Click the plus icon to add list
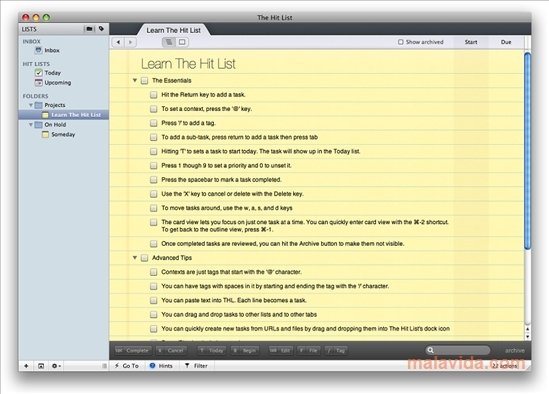This screenshot has width=549, height=394. click(x=26, y=366)
